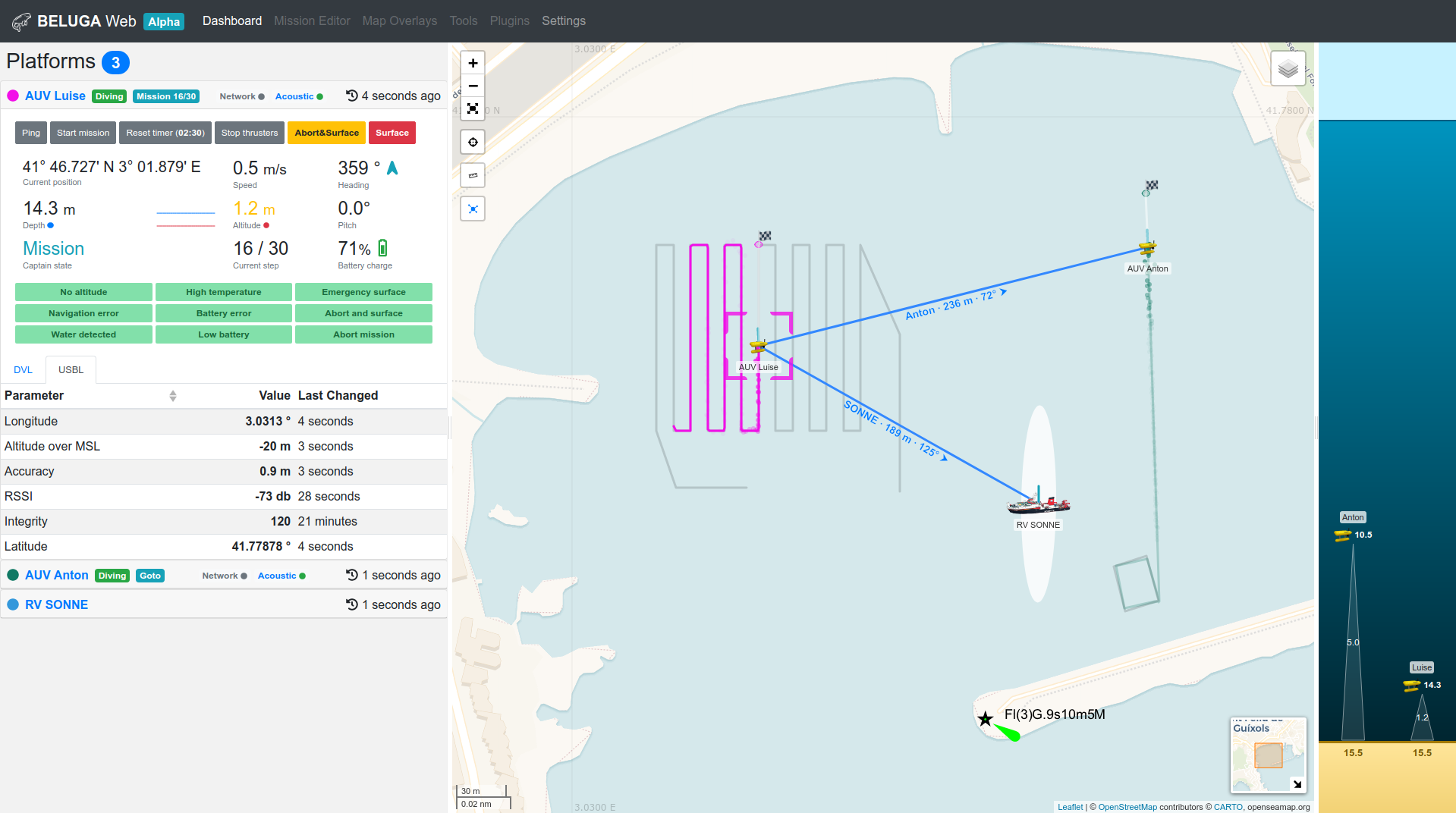
Task: Activate the map measure ruler tool
Action: [x=473, y=176]
